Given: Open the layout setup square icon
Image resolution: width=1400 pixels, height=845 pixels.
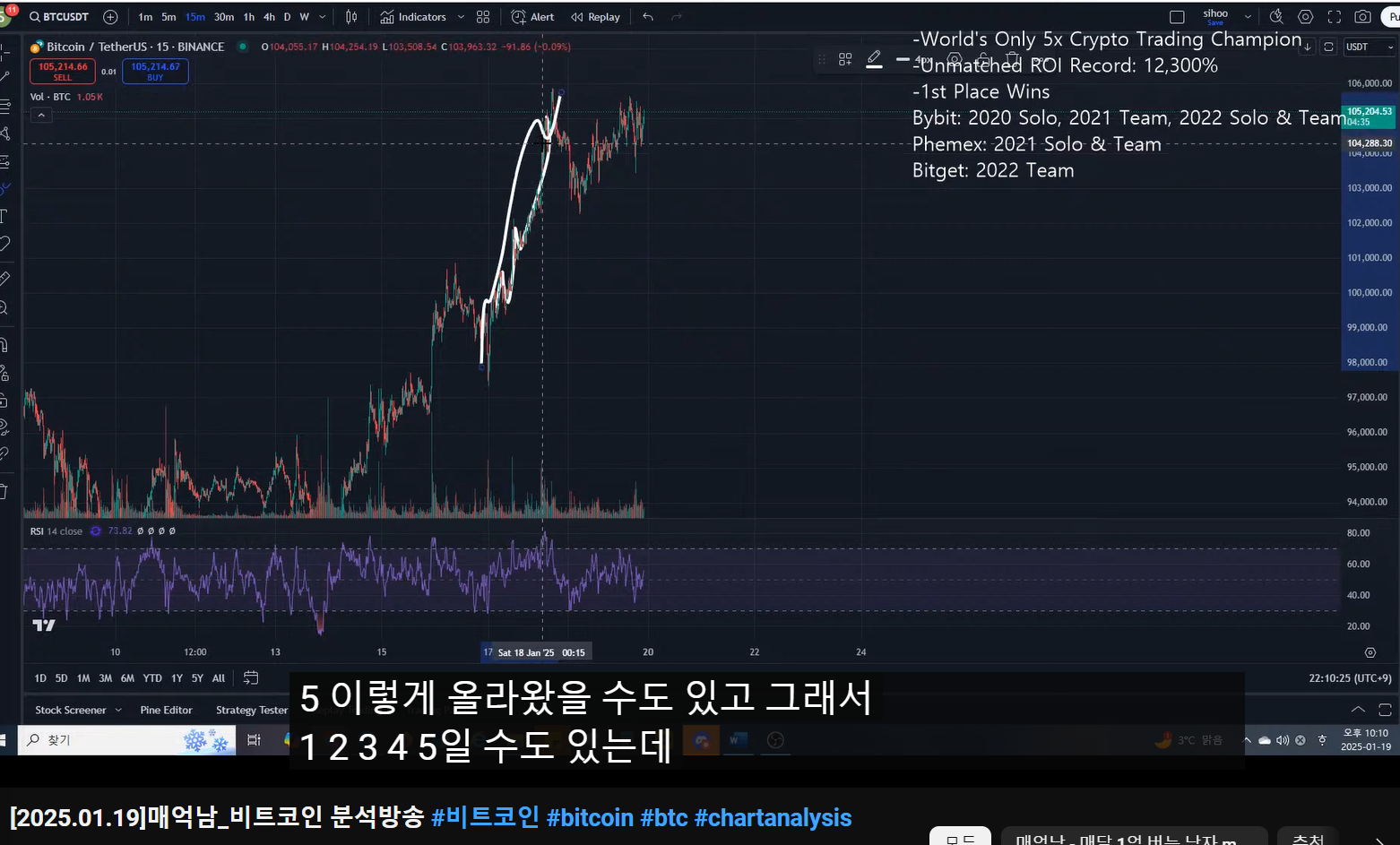Looking at the screenshot, I should click(x=1178, y=17).
